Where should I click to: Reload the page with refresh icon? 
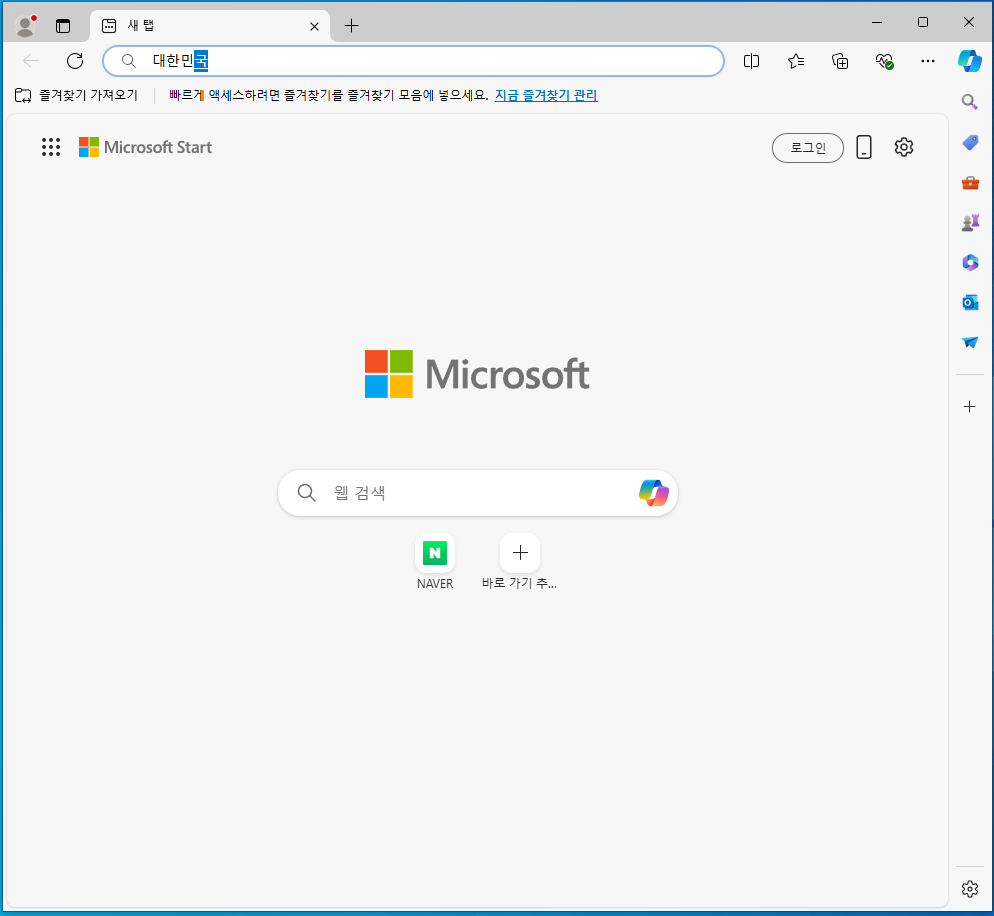click(75, 61)
